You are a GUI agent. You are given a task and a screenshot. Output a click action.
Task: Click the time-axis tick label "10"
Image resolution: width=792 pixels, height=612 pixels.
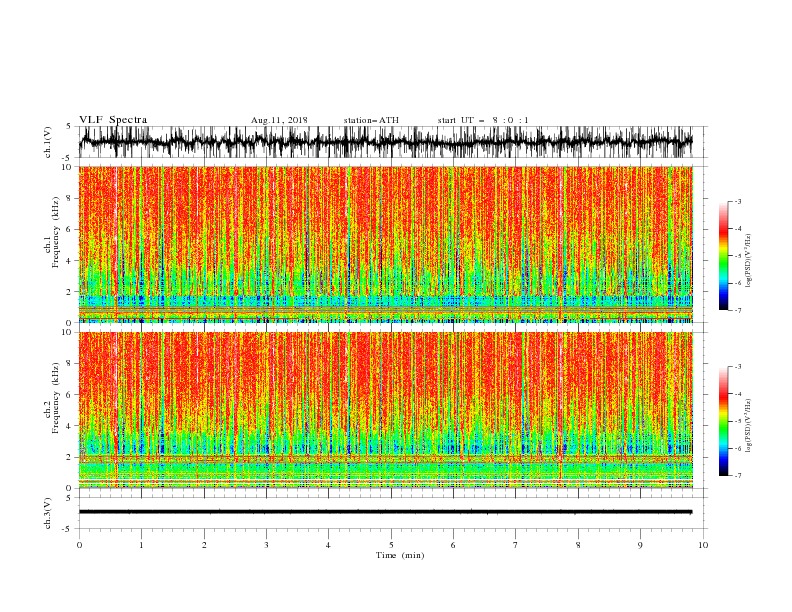[x=703, y=545]
